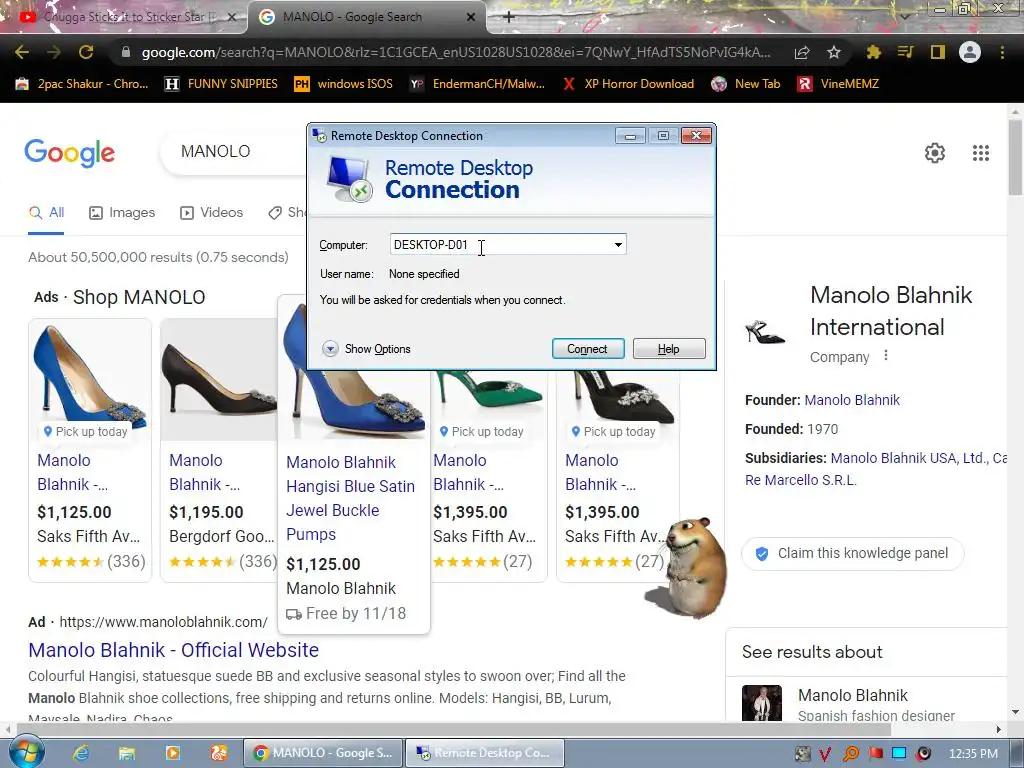The image size is (1024, 768).
Task: Open Hangisi Blue Satin Jewel Buckle Pumps link
Action: point(351,498)
